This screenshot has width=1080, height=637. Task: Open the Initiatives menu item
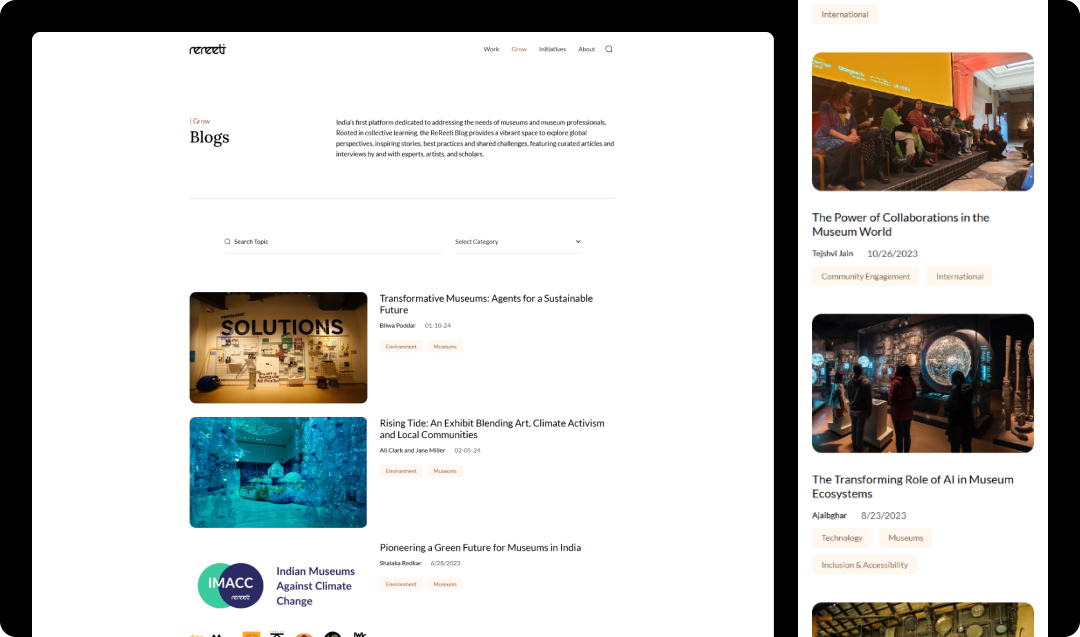coord(552,49)
